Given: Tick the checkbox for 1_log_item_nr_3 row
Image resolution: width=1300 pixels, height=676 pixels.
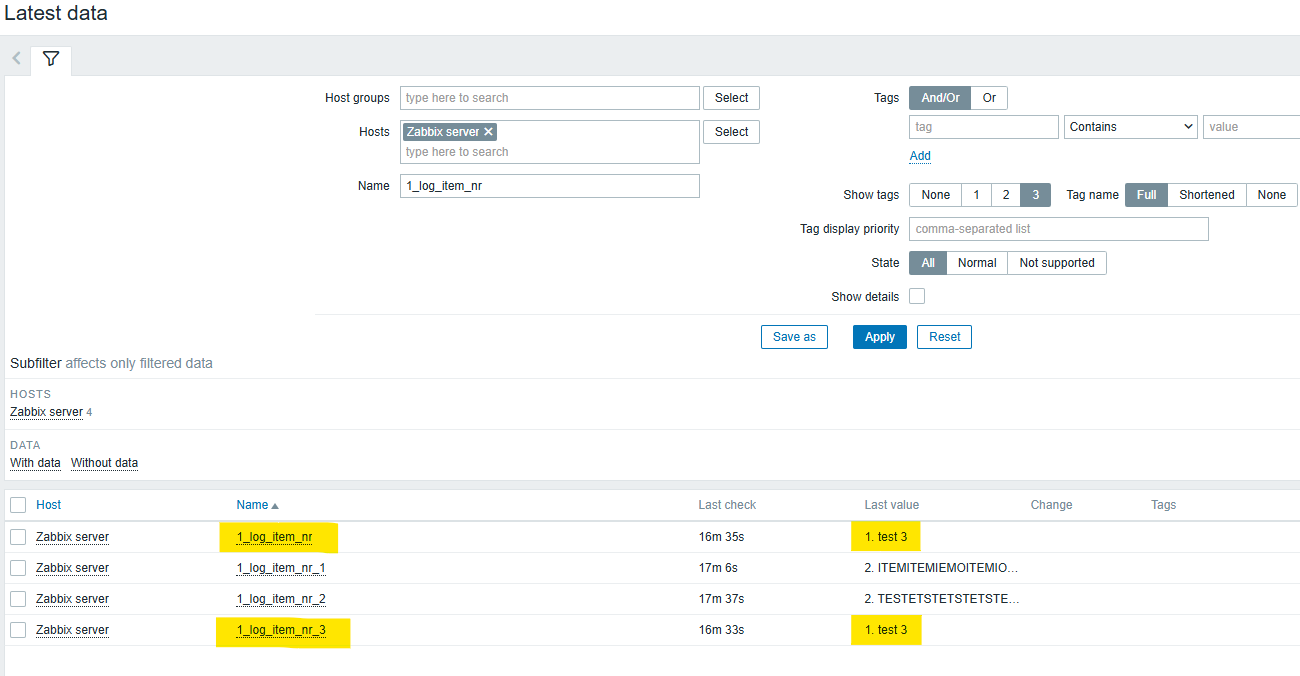Looking at the screenshot, I should pyautogui.click(x=18, y=630).
